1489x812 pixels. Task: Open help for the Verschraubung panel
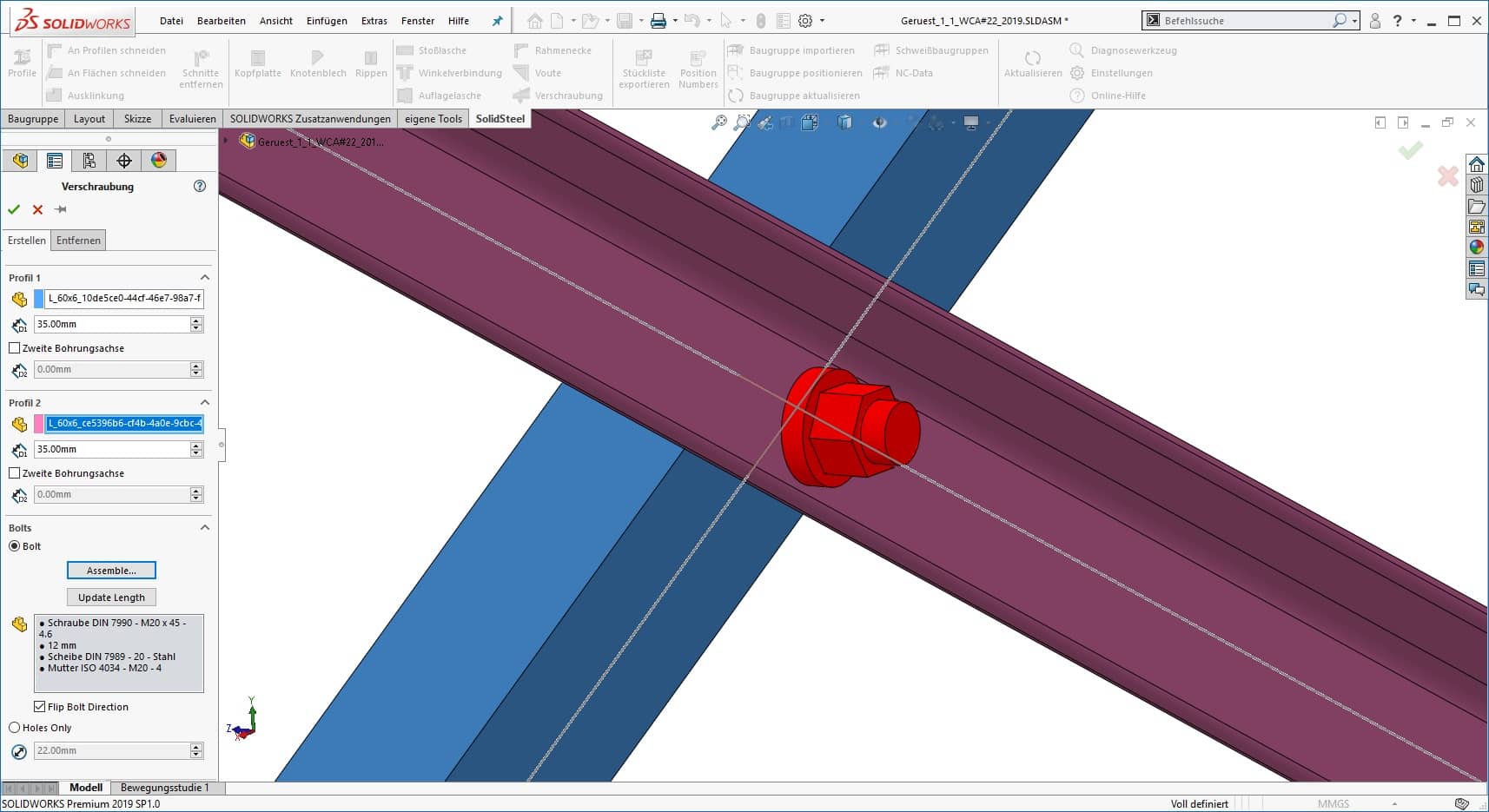coord(200,186)
